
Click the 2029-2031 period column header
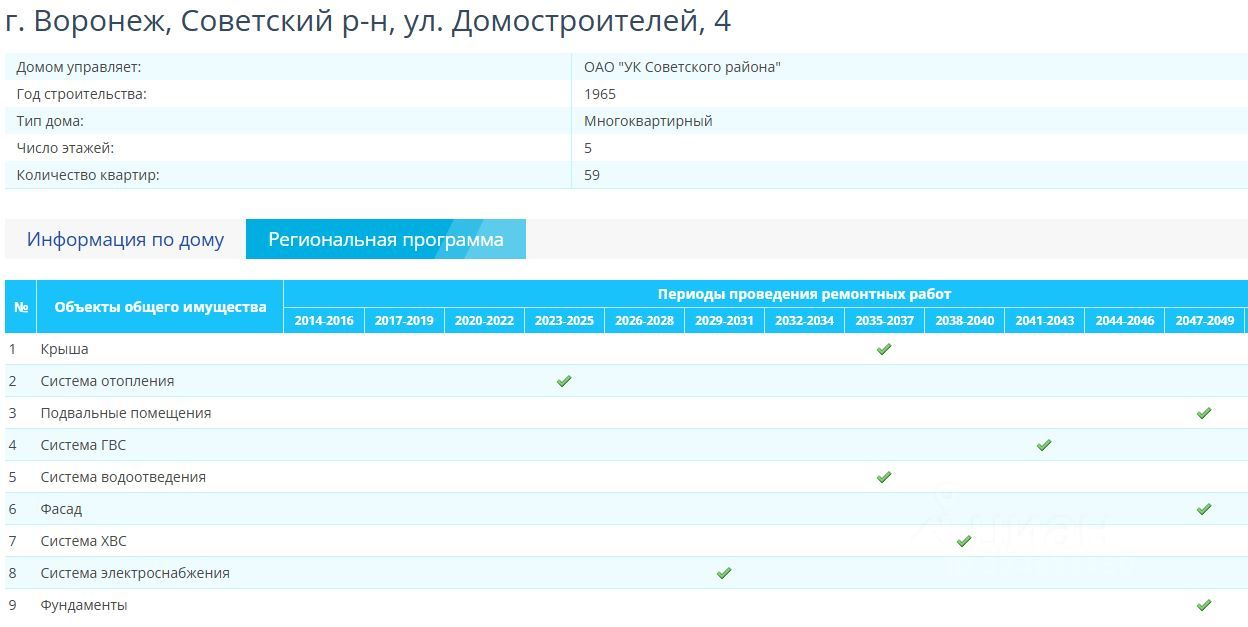pyautogui.click(x=724, y=321)
